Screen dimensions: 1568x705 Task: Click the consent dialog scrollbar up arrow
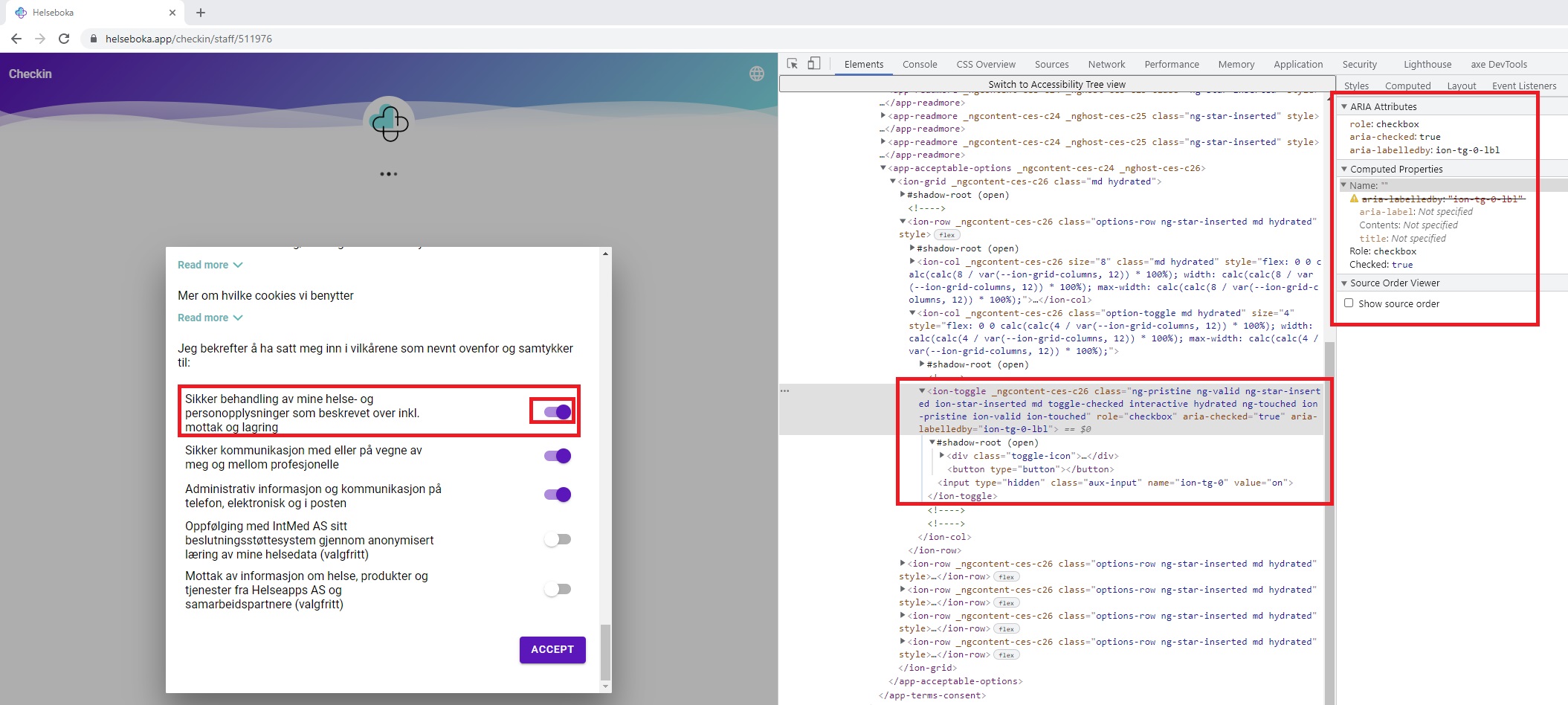point(605,254)
